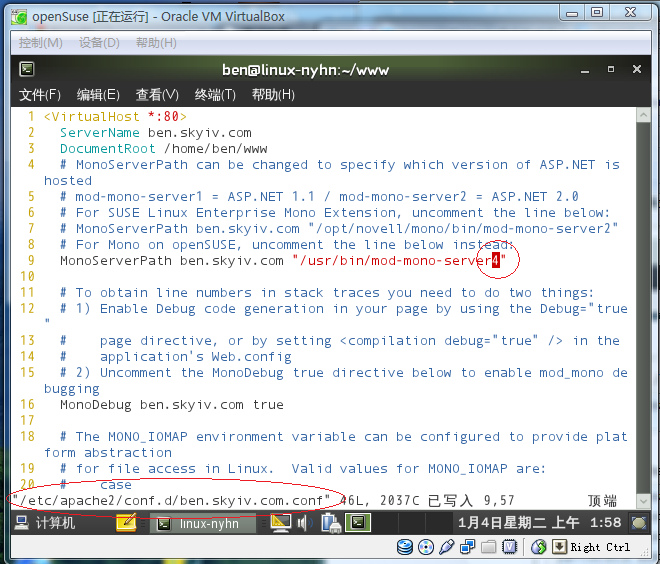Open the terminal 编辑(E) menu
The width and height of the screenshot is (660, 564).
98,95
